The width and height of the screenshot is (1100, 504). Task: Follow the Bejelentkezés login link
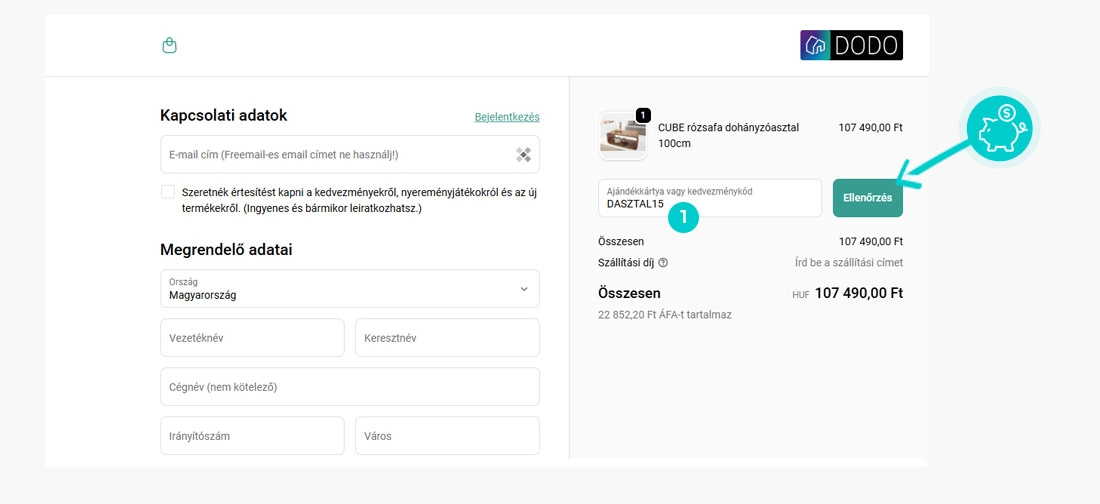point(507,117)
